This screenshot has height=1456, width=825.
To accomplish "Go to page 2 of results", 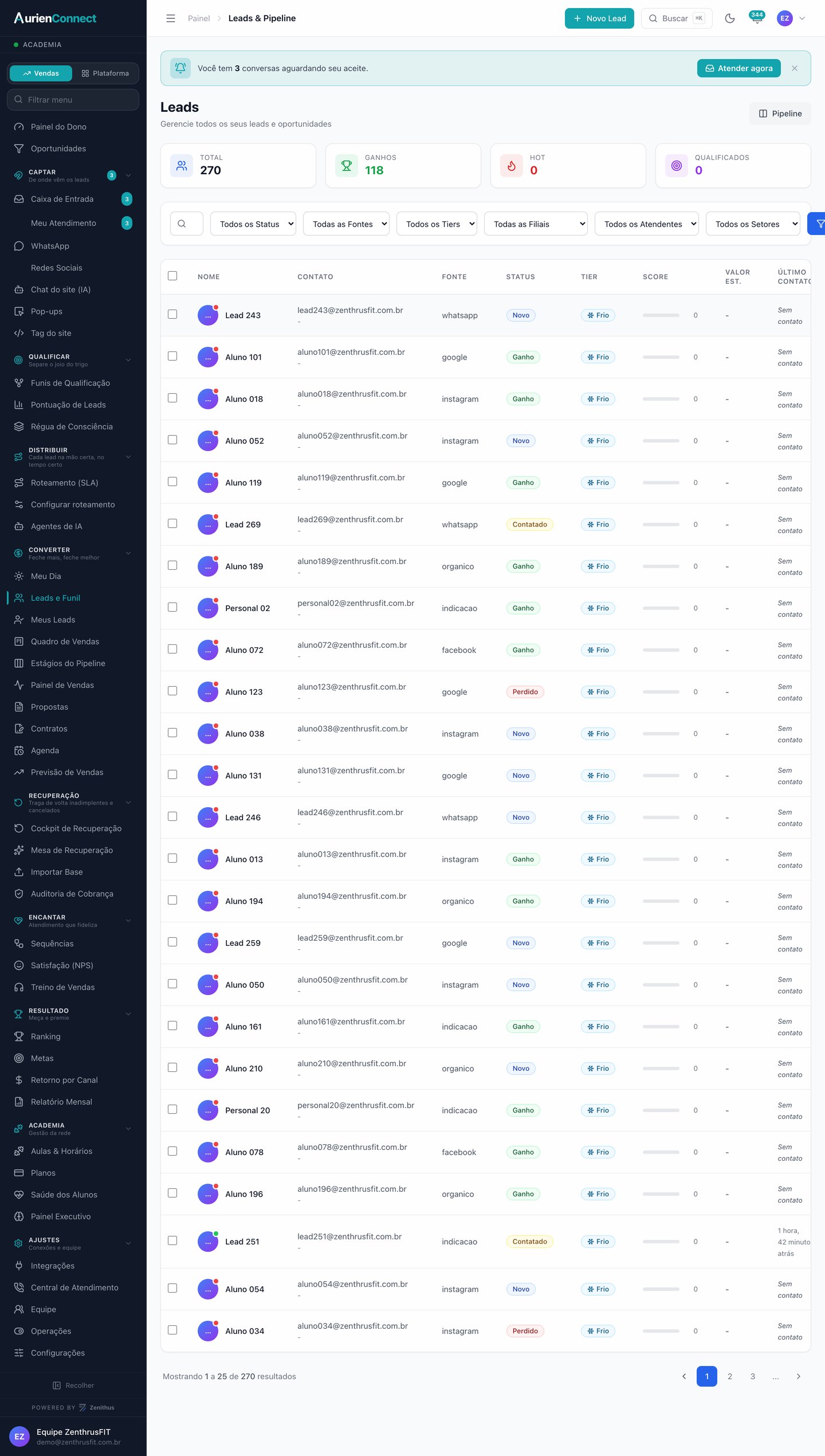I will 730,1376.
